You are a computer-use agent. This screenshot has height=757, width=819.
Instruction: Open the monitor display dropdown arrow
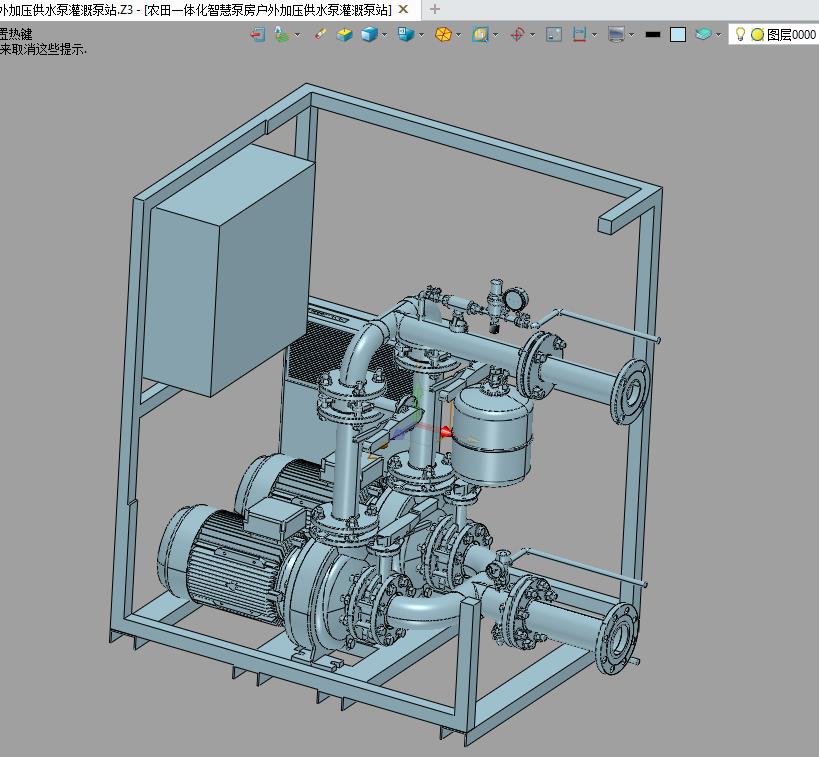coord(631,35)
